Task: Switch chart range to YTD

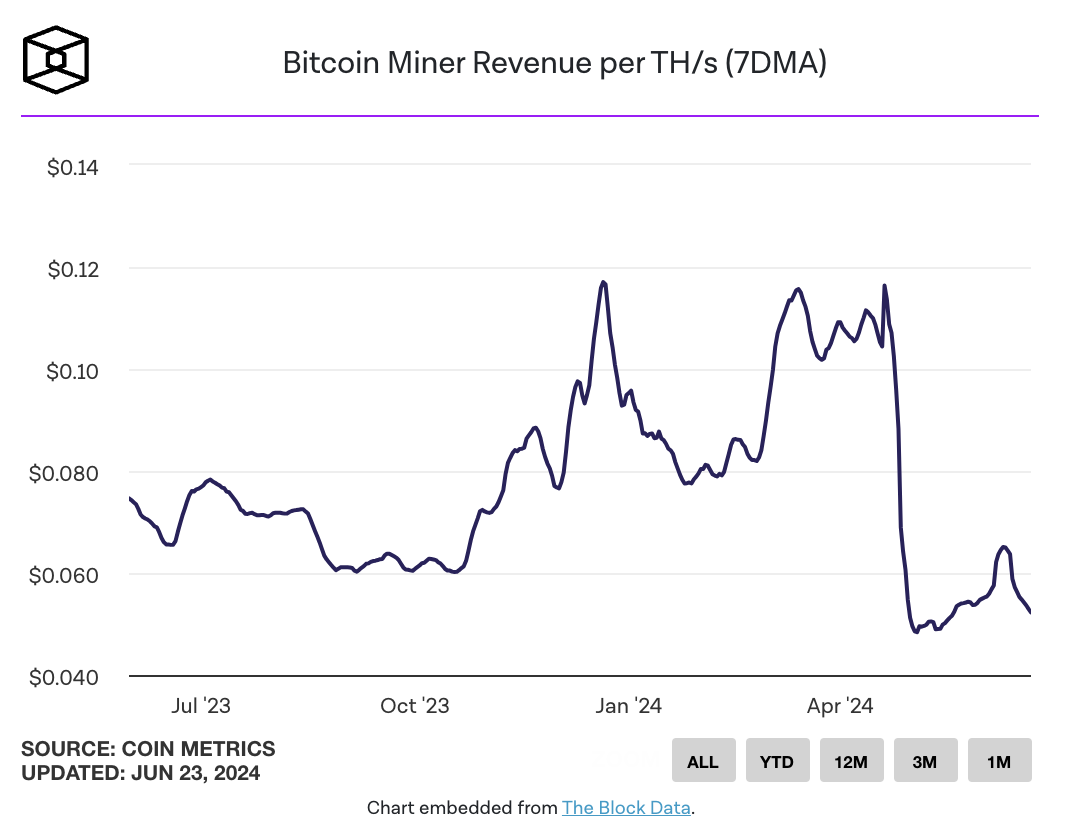Action: (777, 761)
